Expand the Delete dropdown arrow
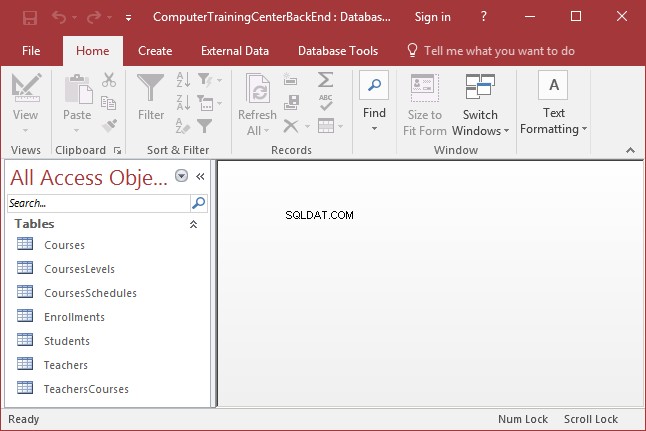Image resolution: width=646 pixels, height=431 pixels. pyautogui.click(x=307, y=126)
